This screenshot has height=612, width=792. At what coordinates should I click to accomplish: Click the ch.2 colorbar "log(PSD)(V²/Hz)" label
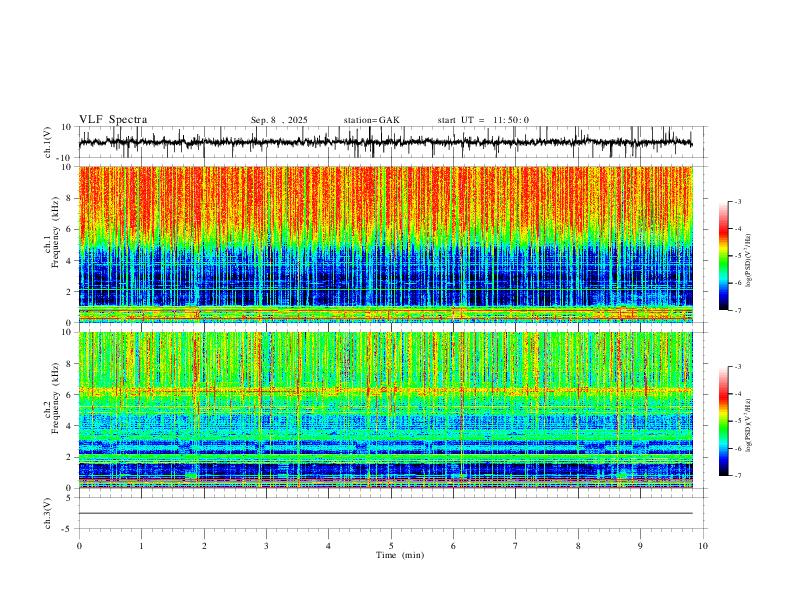[x=748, y=425]
